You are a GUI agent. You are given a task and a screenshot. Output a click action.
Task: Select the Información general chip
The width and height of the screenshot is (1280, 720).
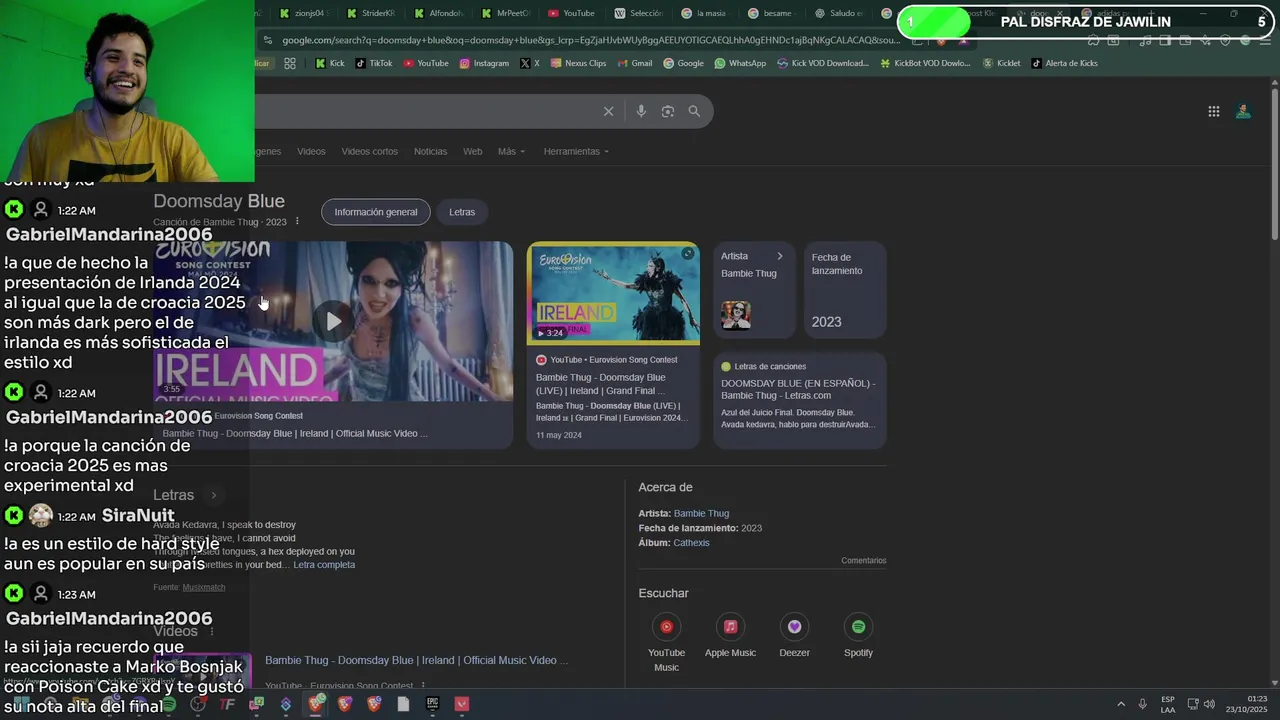coord(376,212)
